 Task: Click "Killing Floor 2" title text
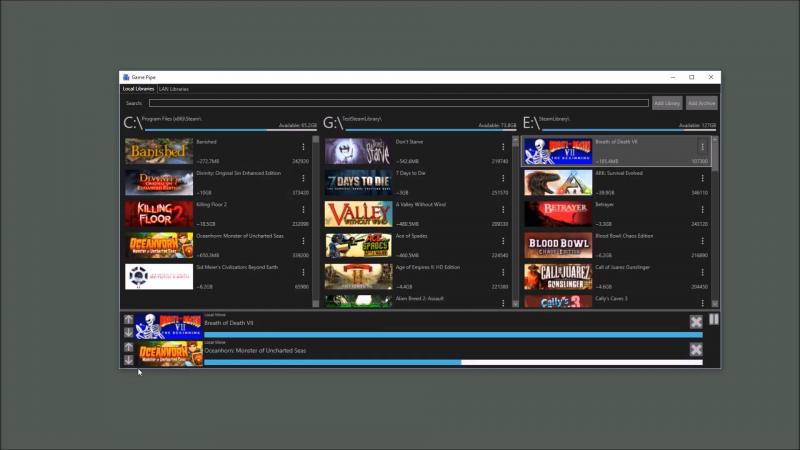[x=212, y=205]
